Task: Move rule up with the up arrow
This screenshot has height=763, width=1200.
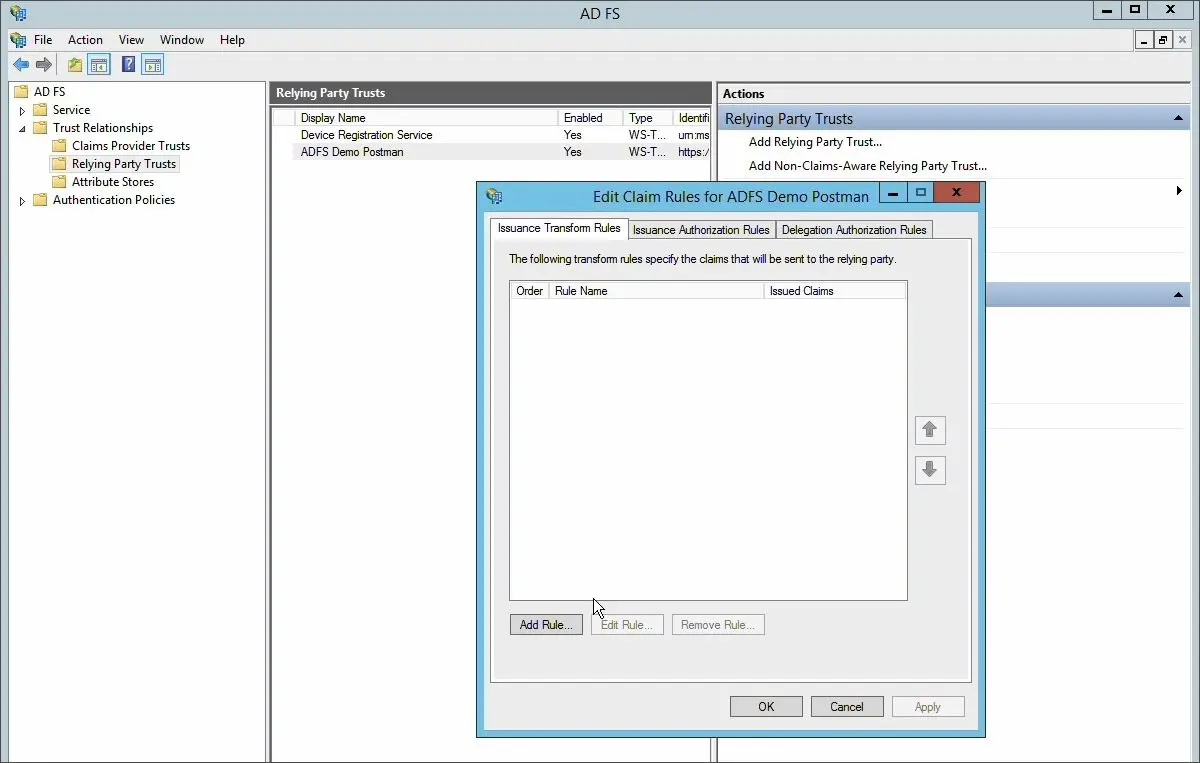Action: [930, 430]
